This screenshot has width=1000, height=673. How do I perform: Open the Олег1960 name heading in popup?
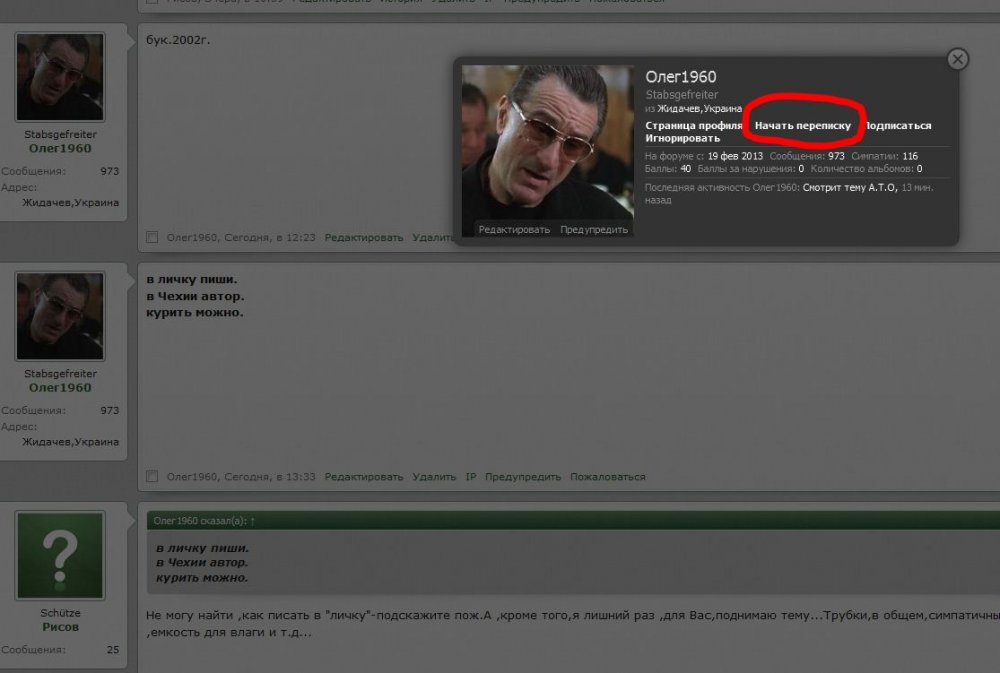click(x=680, y=77)
